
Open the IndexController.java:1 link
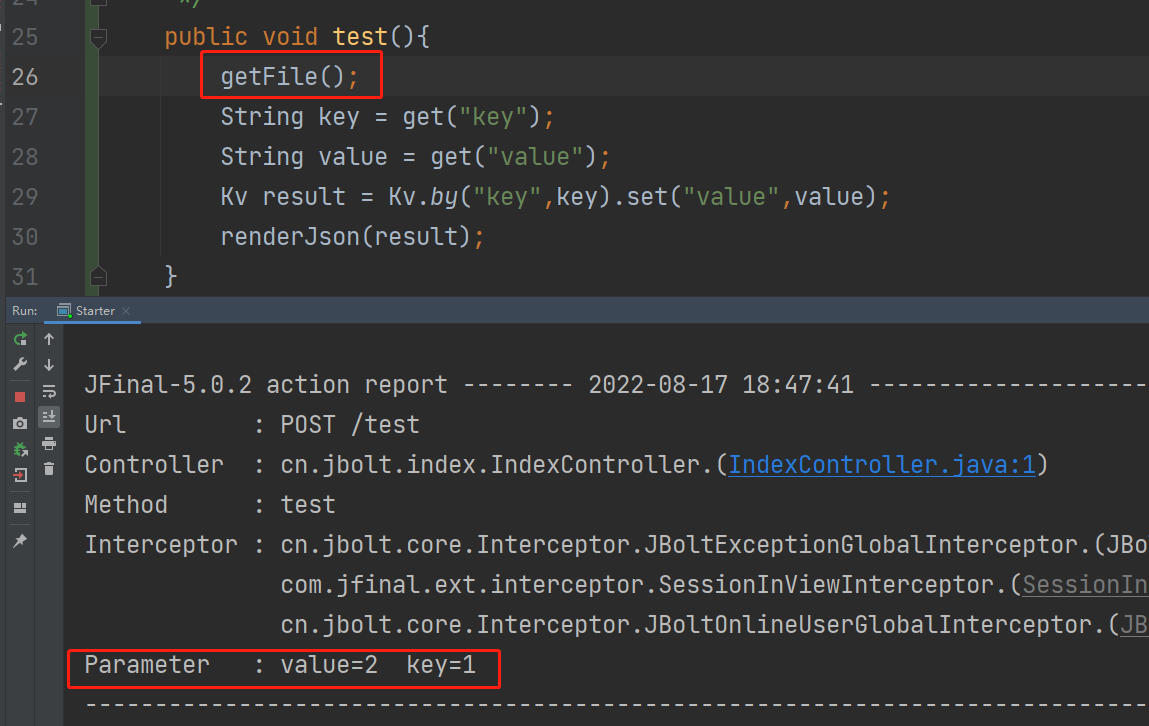click(x=882, y=464)
